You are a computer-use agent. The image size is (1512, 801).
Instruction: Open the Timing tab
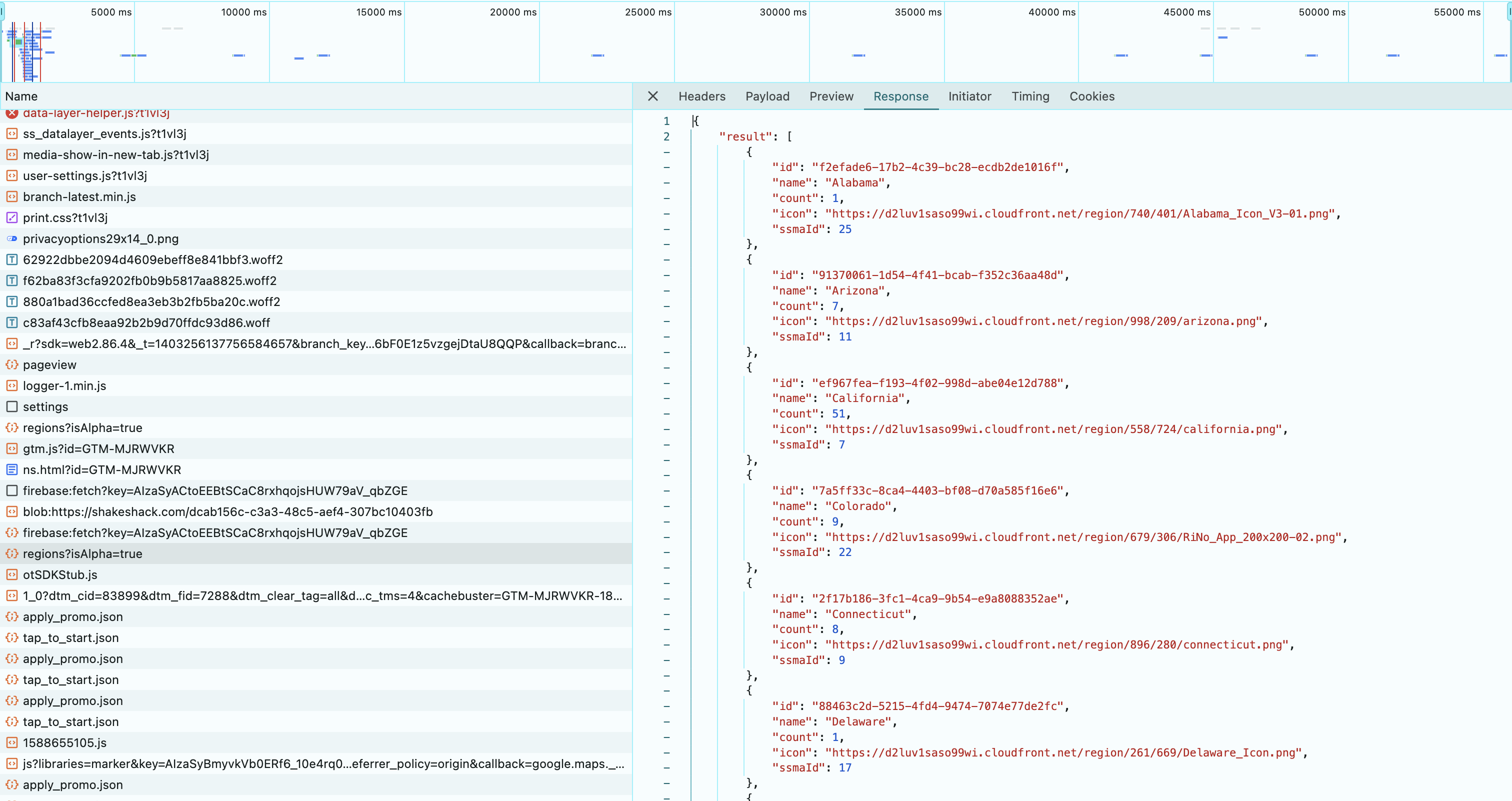point(1030,96)
